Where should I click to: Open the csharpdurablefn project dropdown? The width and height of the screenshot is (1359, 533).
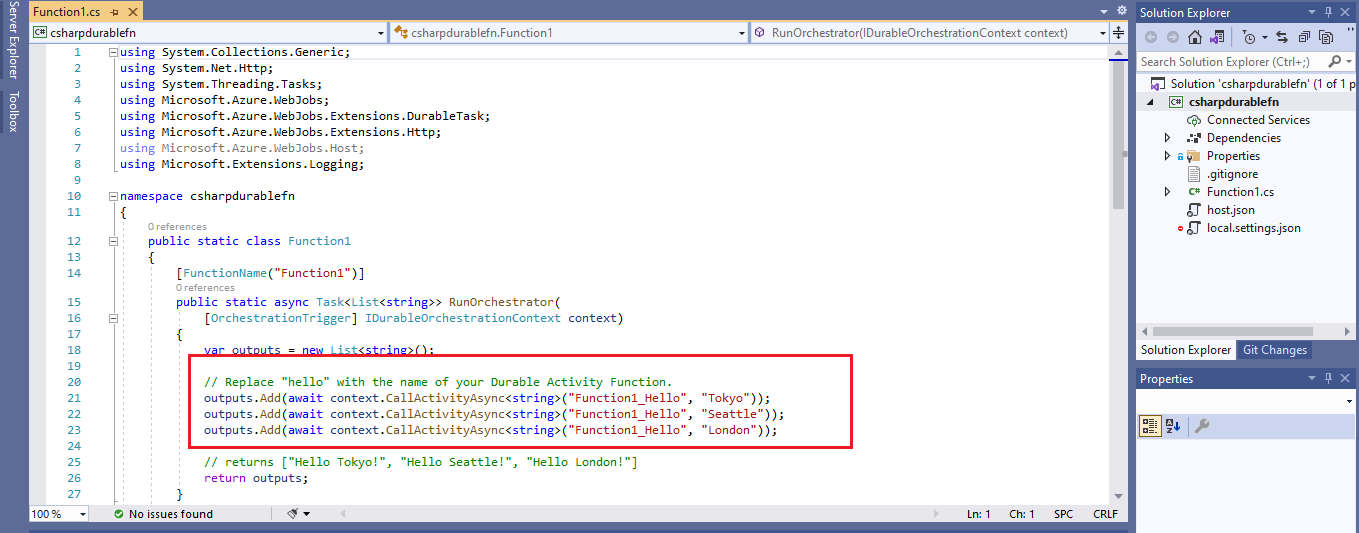379,32
